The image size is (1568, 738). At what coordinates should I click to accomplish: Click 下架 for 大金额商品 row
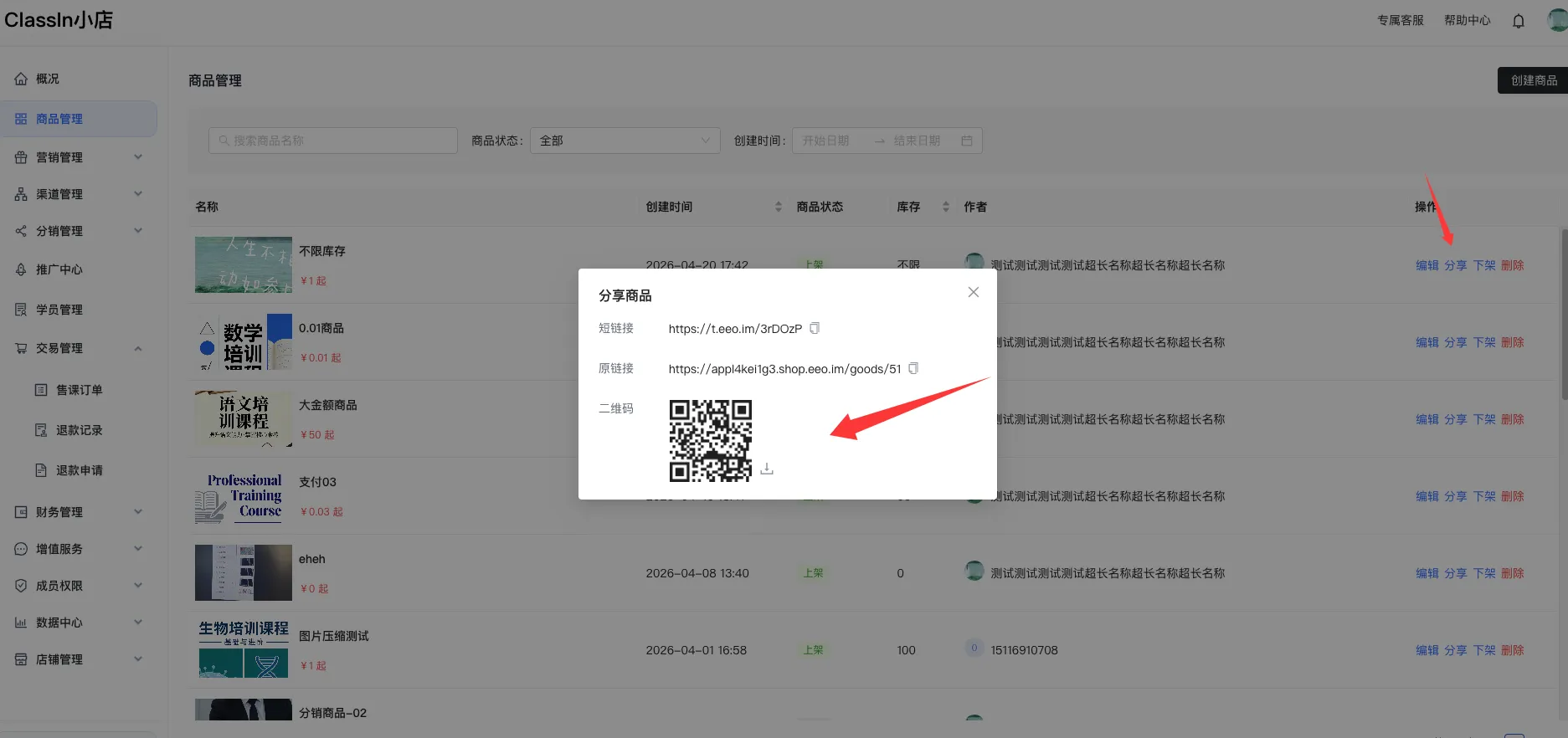pyautogui.click(x=1484, y=419)
